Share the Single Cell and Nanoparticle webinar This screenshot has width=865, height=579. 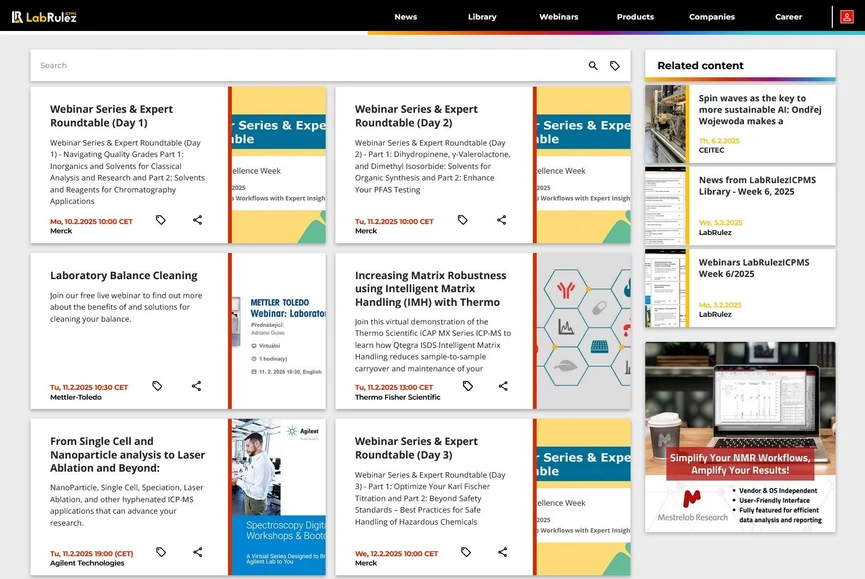(x=197, y=552)
